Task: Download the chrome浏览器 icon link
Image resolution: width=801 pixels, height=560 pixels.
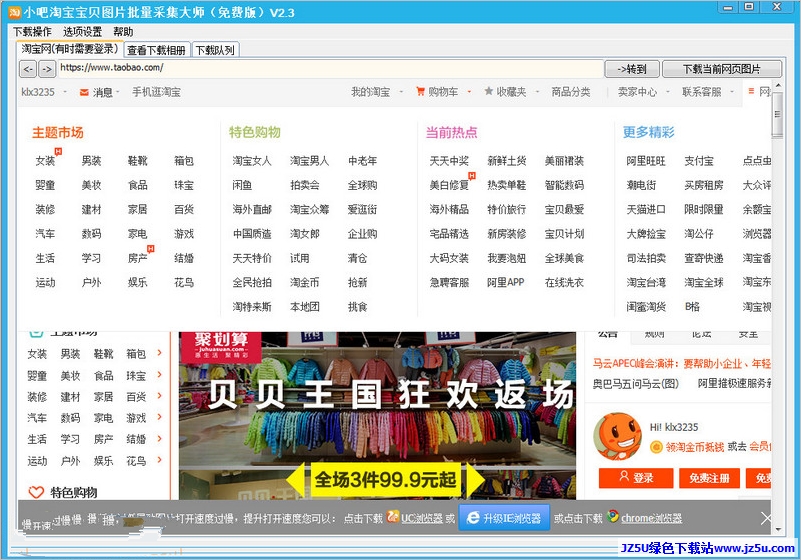Action: point(612,517)
